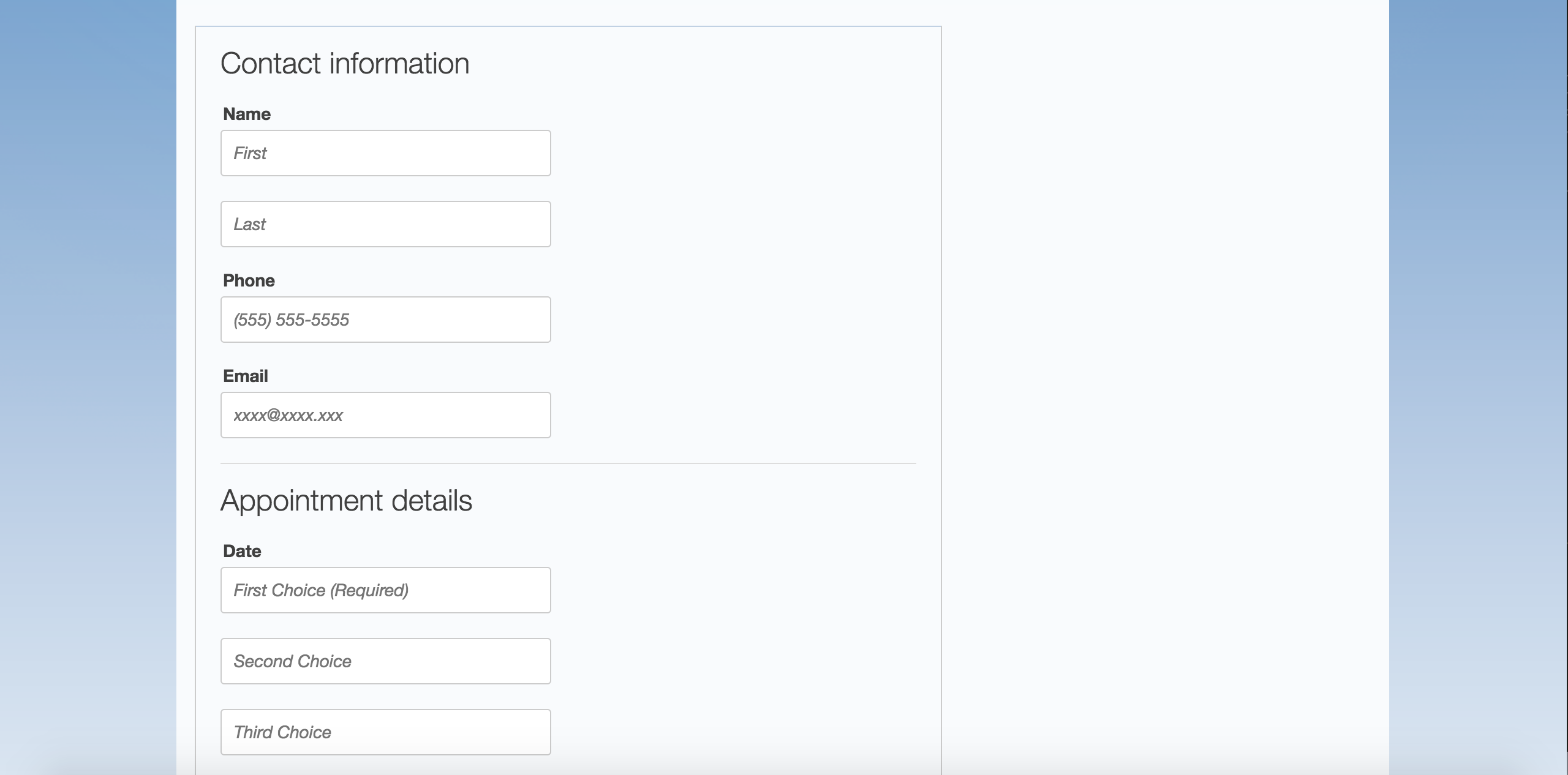
Task: Click the First name input field
Action: point(386,153)
